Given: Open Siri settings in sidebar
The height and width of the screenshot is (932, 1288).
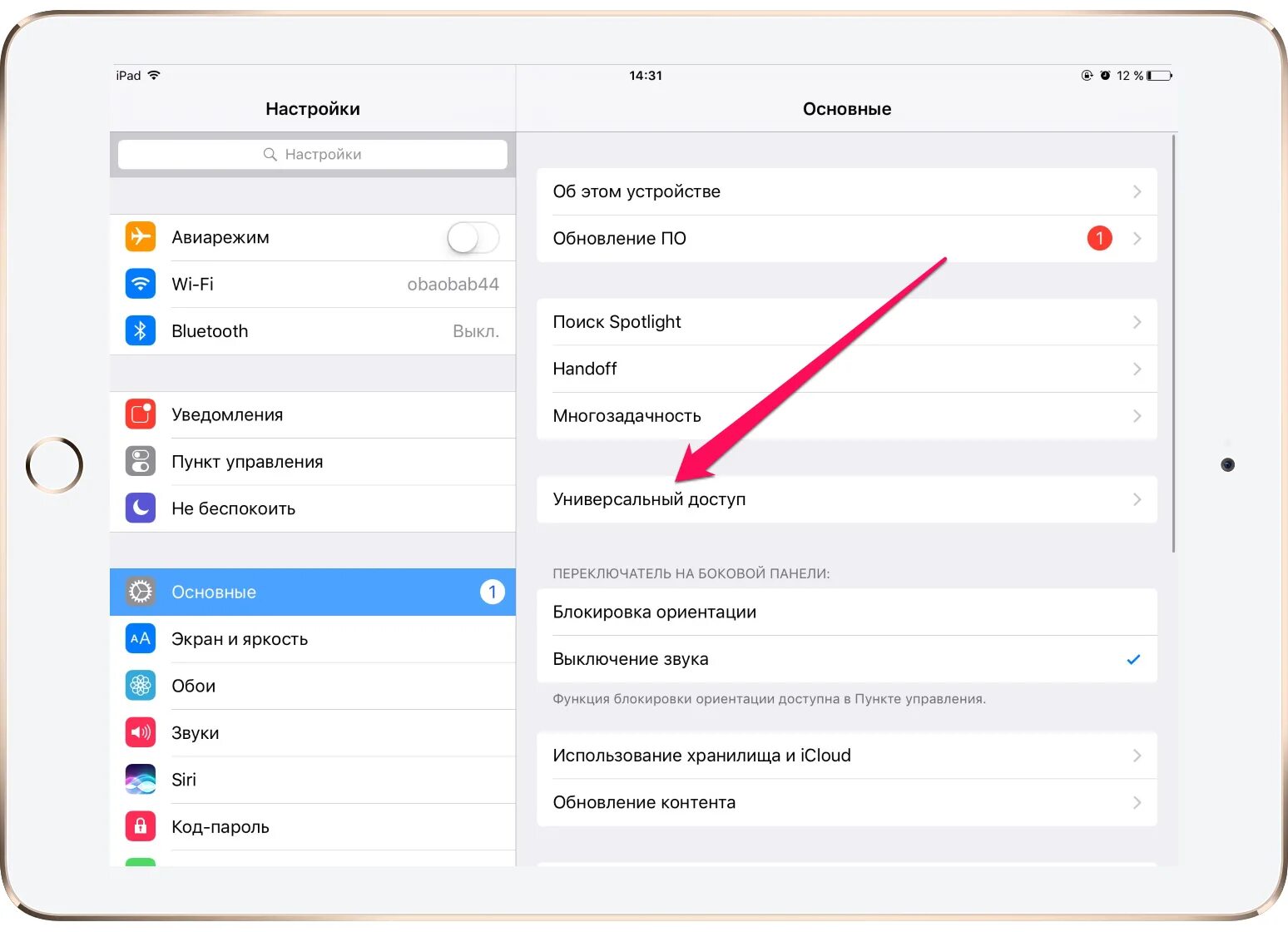Looking at the screenshot, I should [313, 780].
